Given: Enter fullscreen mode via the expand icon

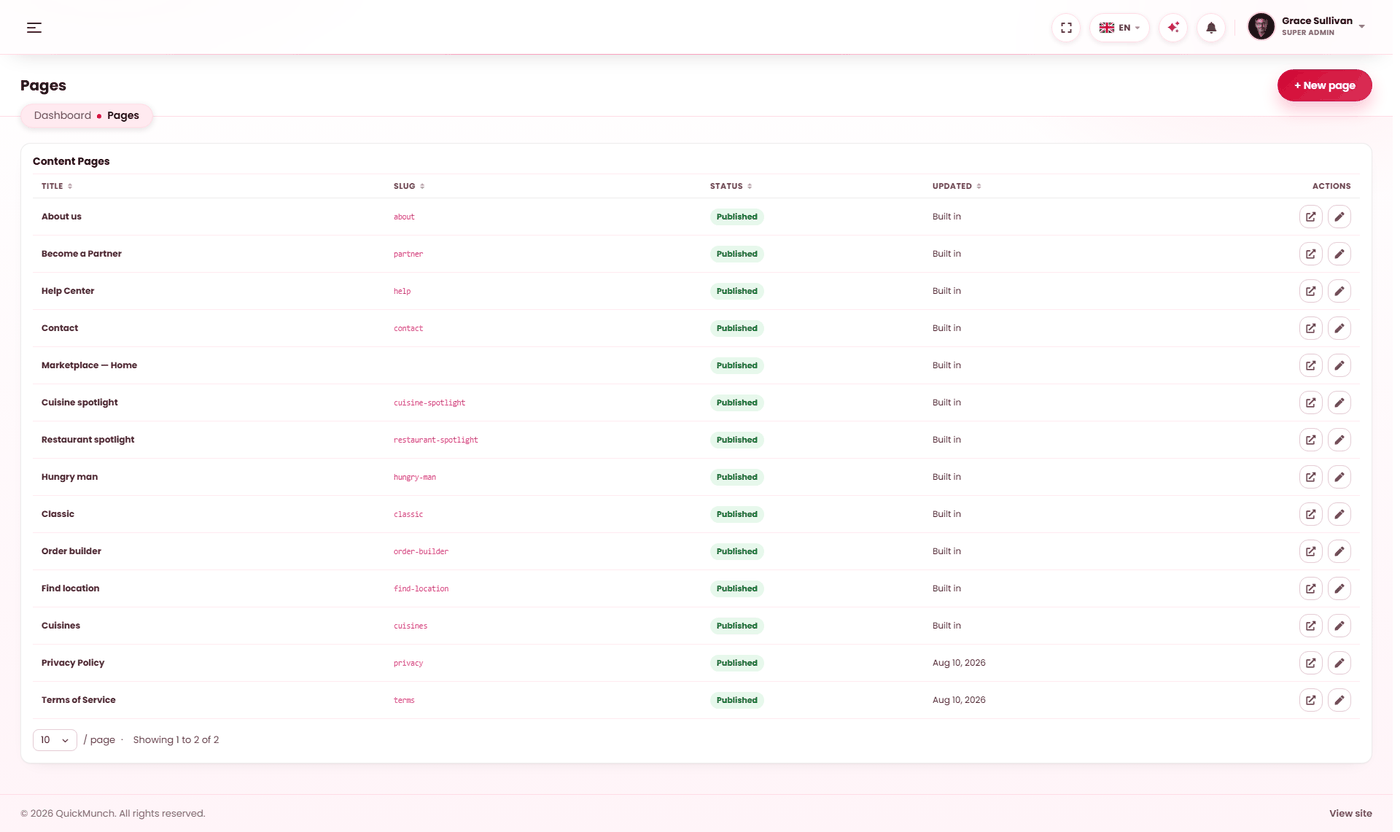Looking at the screenshot, I should (x=1066, y=28).
